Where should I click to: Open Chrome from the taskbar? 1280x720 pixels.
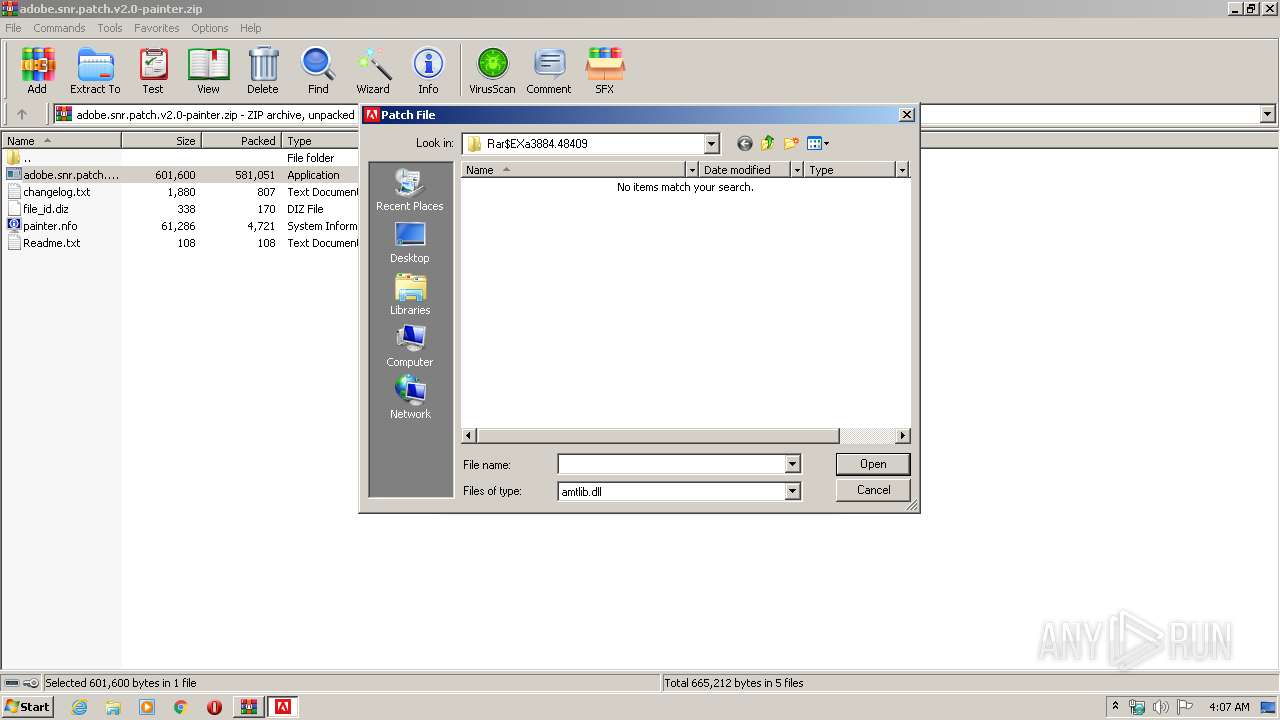coord(181,707)
